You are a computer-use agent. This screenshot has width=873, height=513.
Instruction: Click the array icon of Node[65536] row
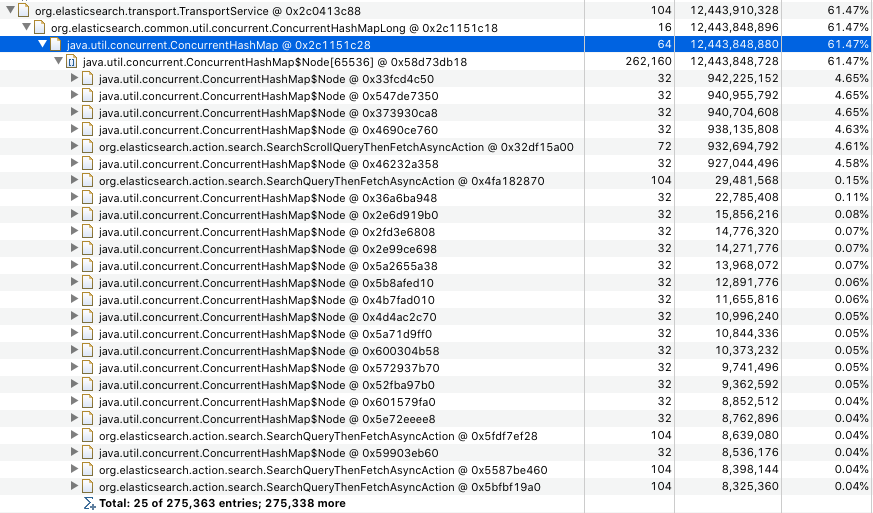pos(72,61)
